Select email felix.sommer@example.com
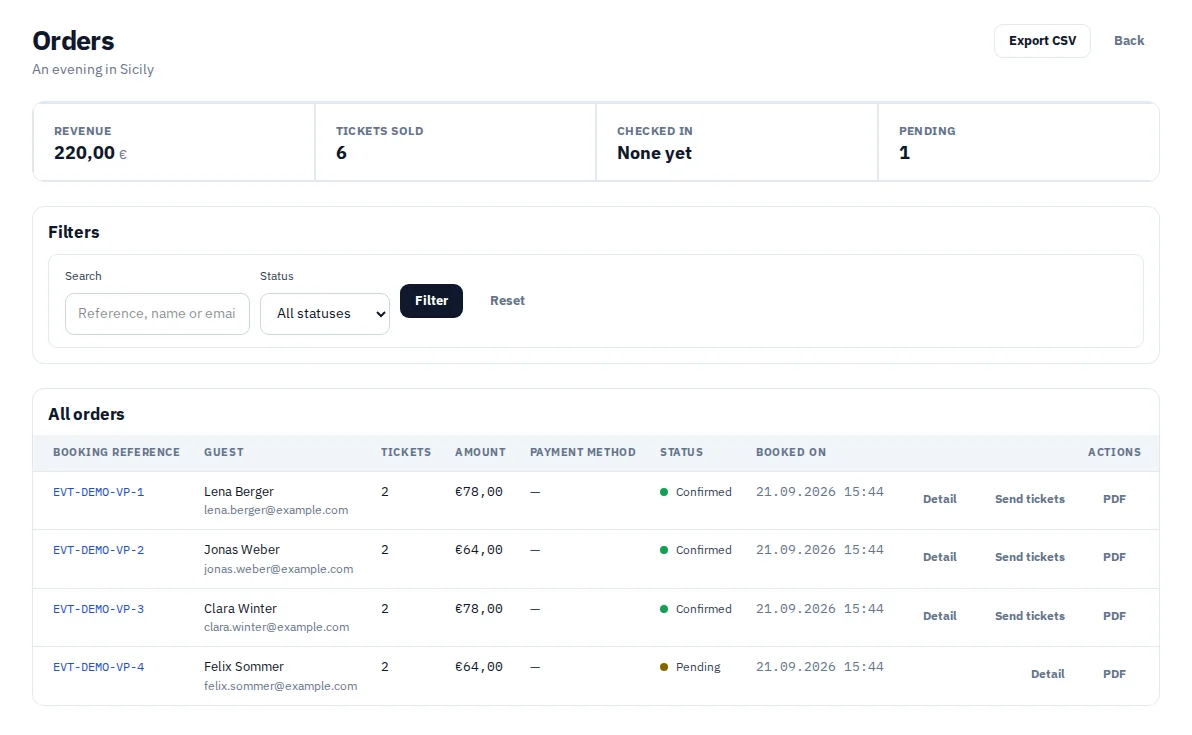The height and width of the screenshot is (735, 1192). point(281,686)
